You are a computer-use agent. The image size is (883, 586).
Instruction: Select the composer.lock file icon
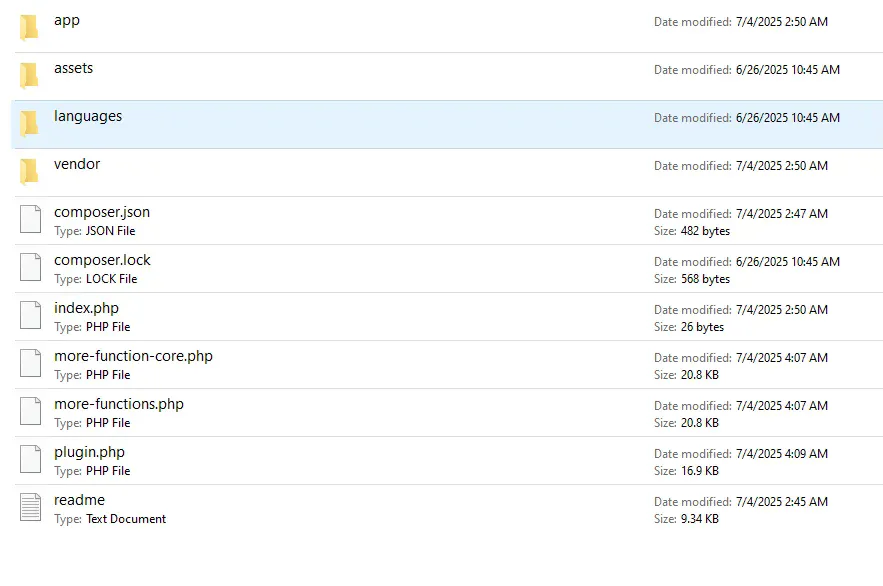pyautogui.click(x=31, y=268)
